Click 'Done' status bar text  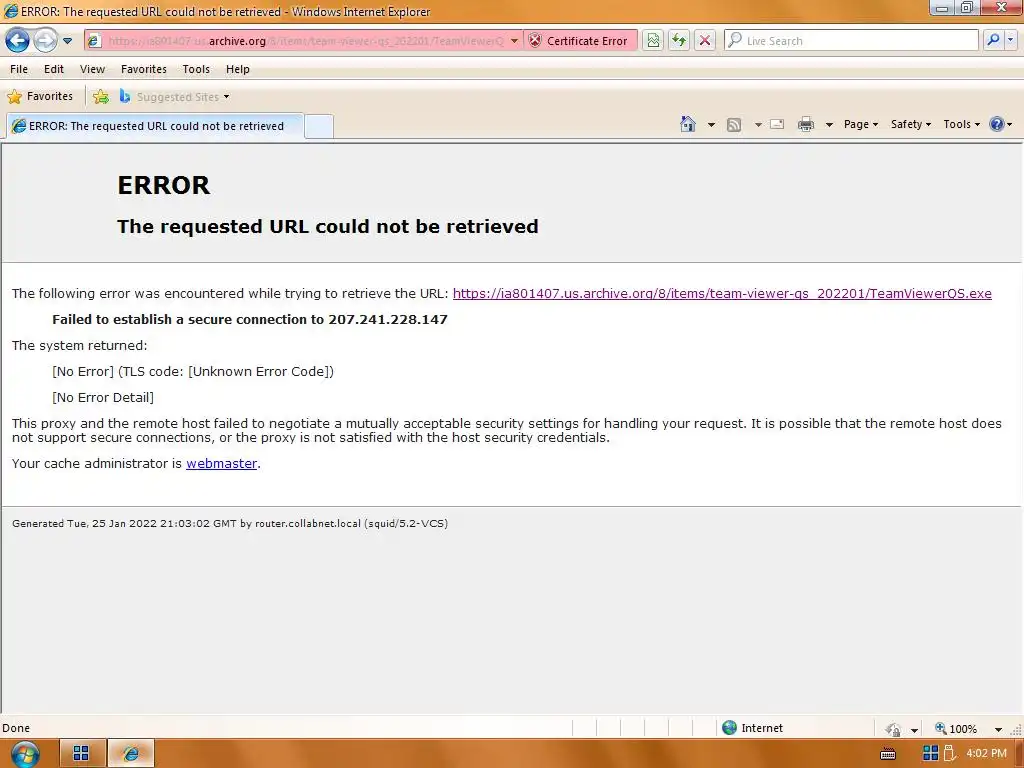click(16, 728)
